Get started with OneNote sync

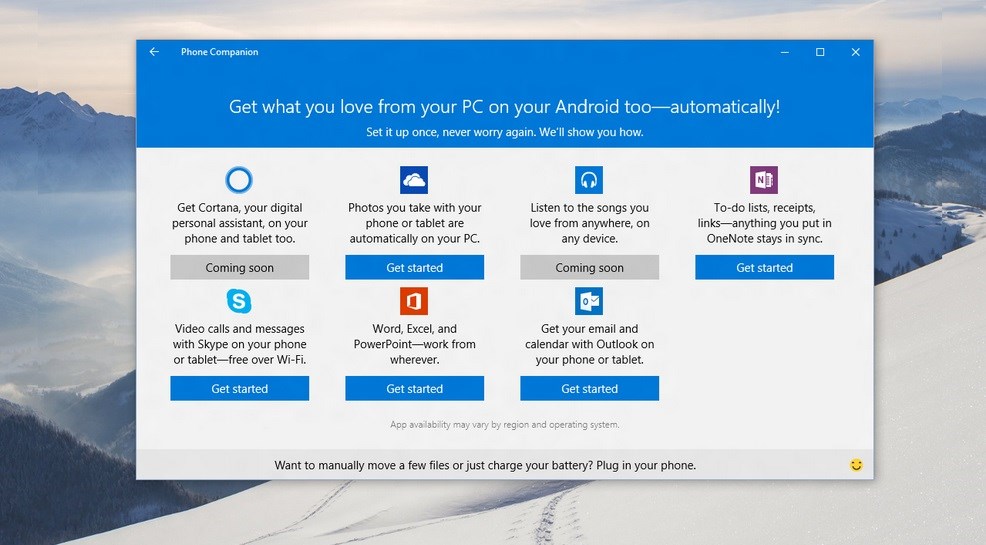[765, 267]
